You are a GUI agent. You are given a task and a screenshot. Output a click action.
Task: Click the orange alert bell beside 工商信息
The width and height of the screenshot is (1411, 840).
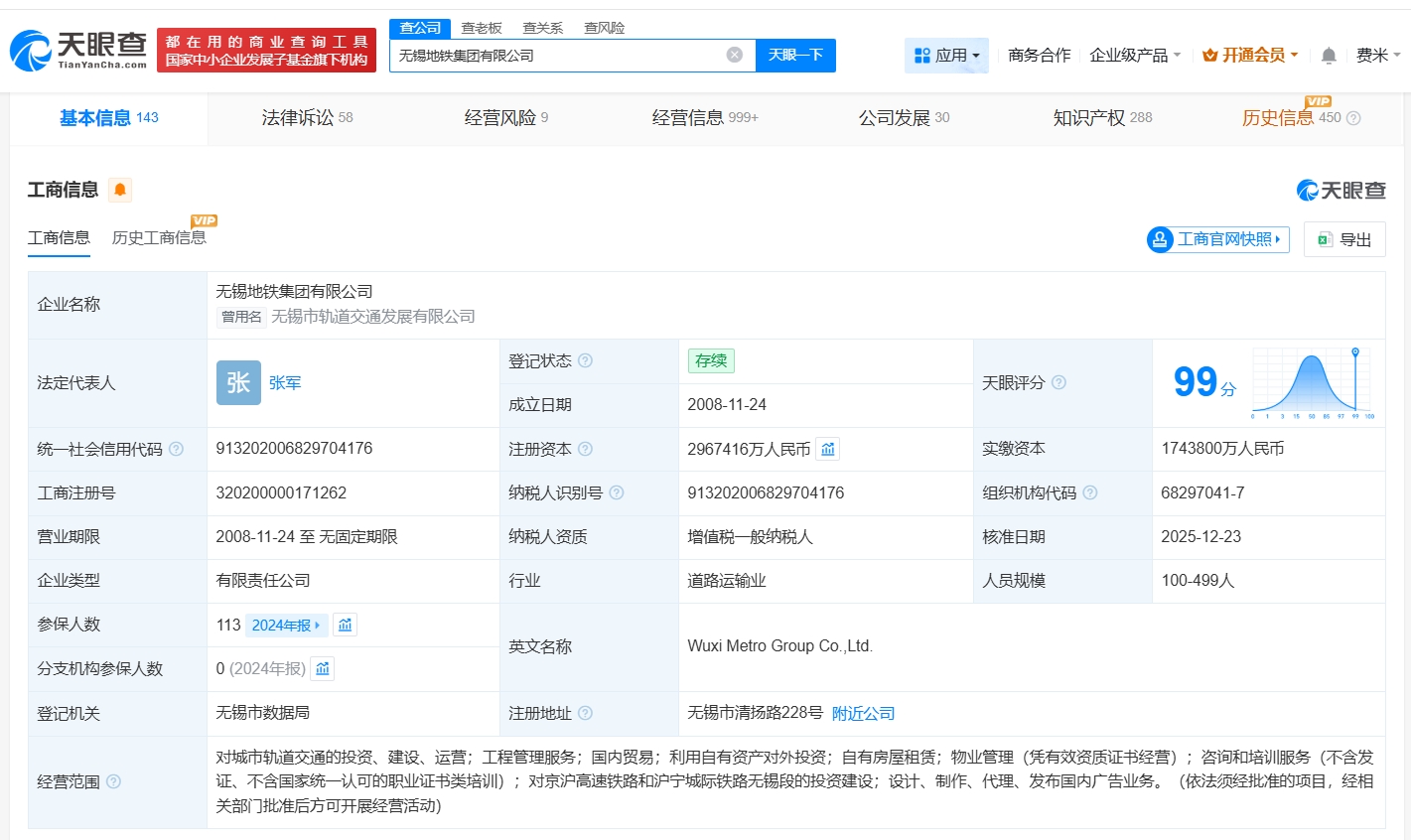(x=120, y=190)
